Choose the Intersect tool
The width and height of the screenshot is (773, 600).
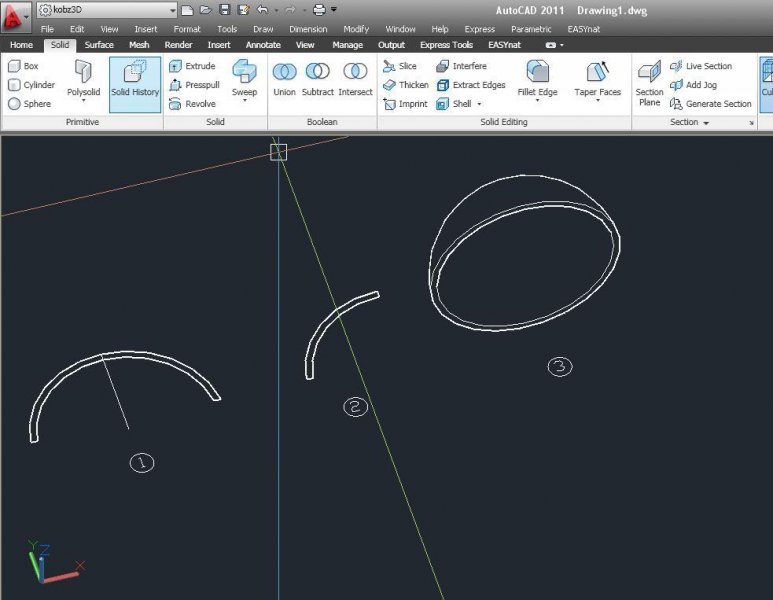[x=354, y=80]
